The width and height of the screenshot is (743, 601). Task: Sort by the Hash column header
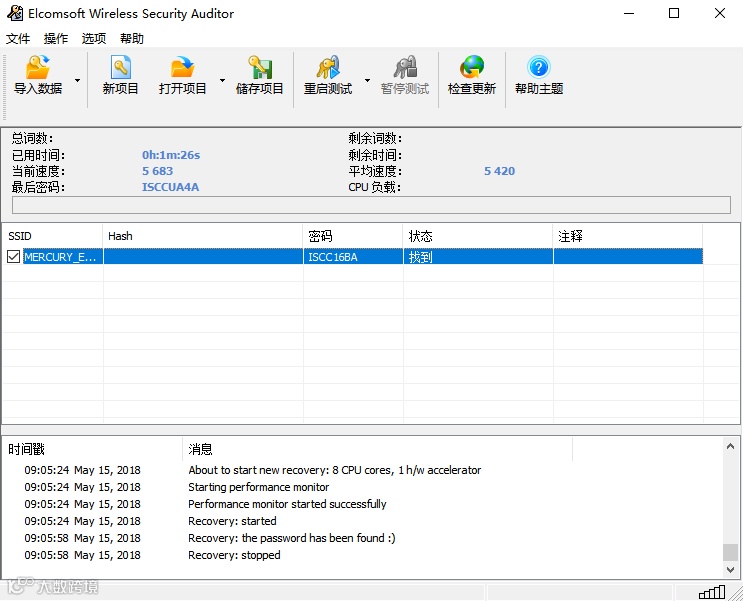(x=203, y=236)
